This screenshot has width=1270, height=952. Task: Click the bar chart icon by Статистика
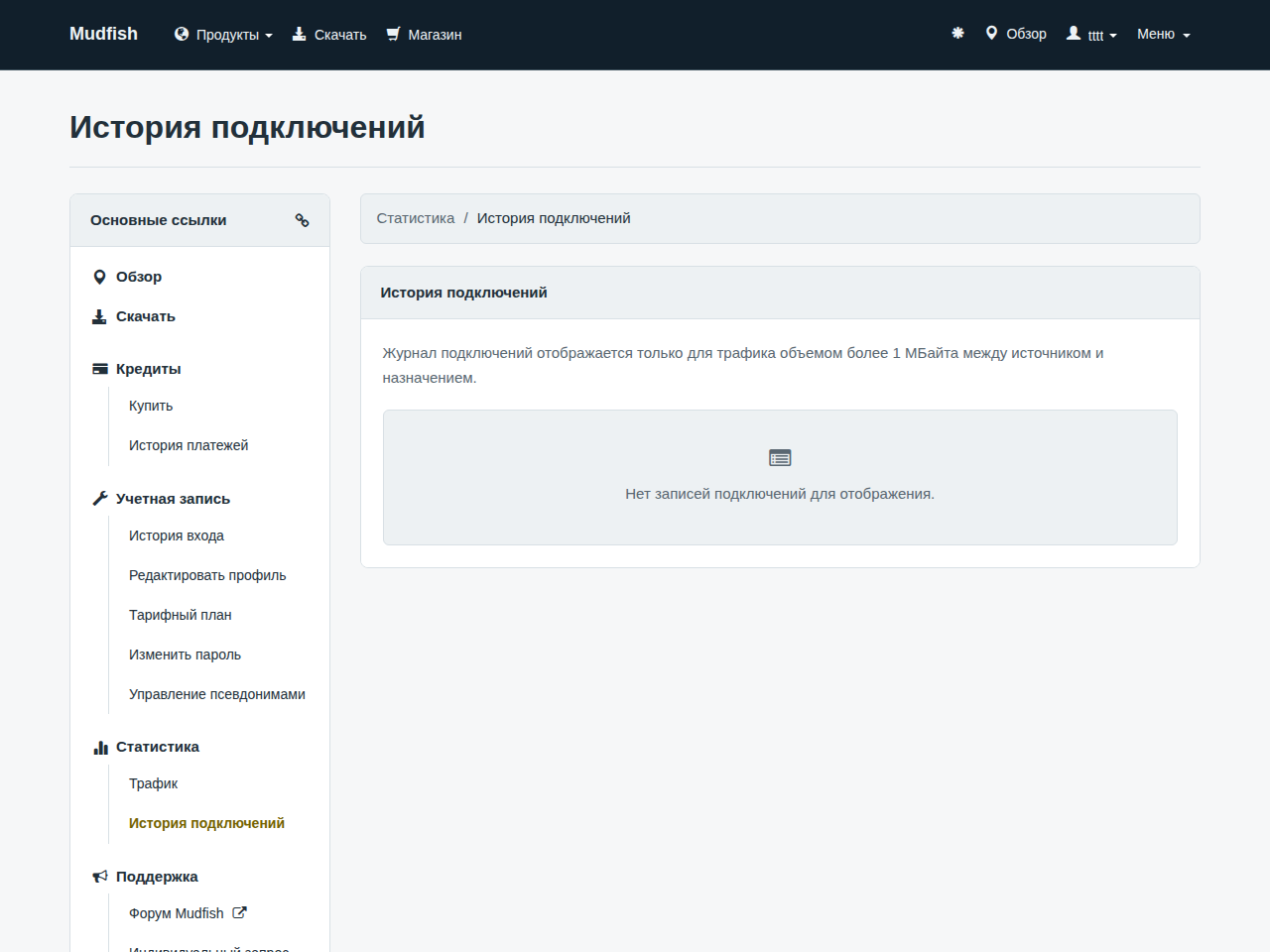100,747
